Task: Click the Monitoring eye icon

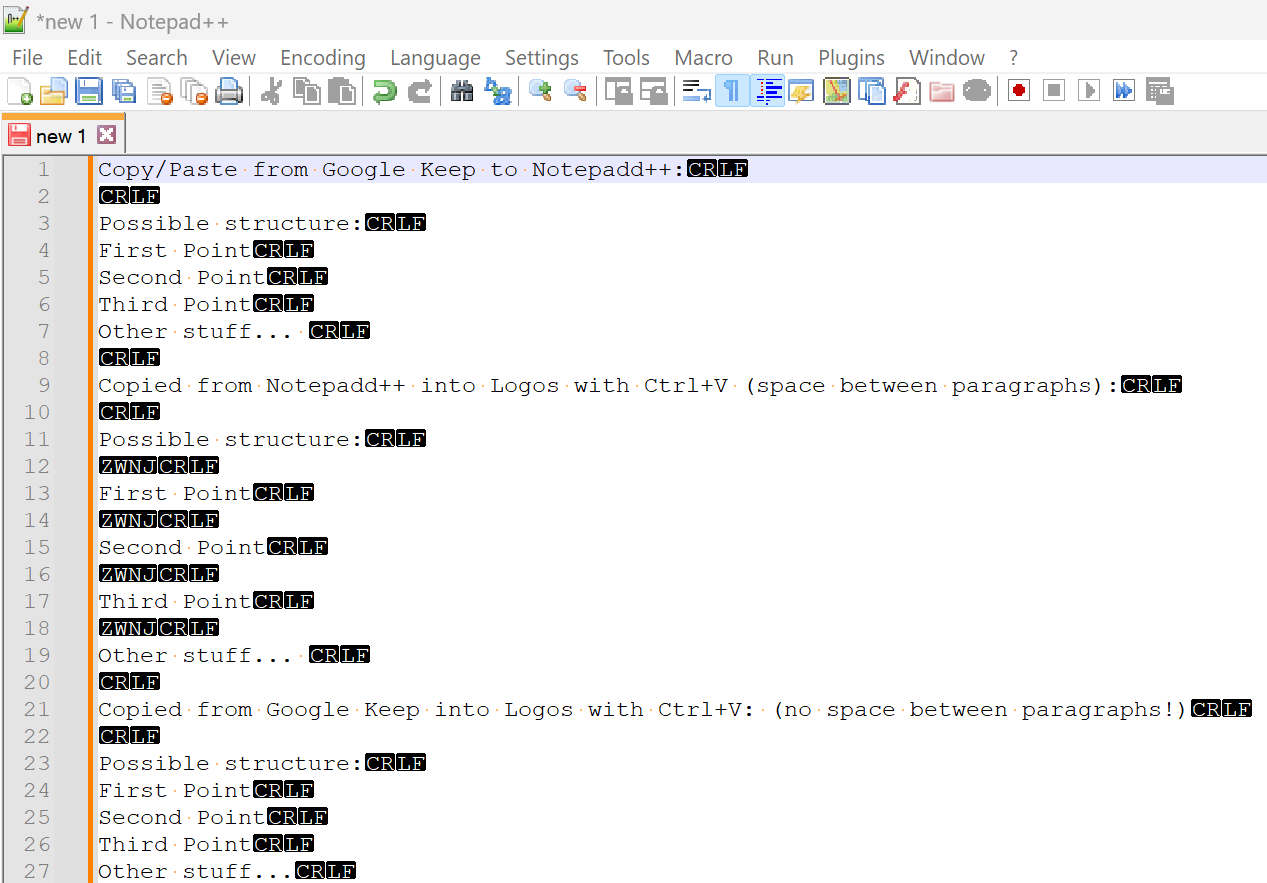Action: pyautogui.click(x=977, y=92)
